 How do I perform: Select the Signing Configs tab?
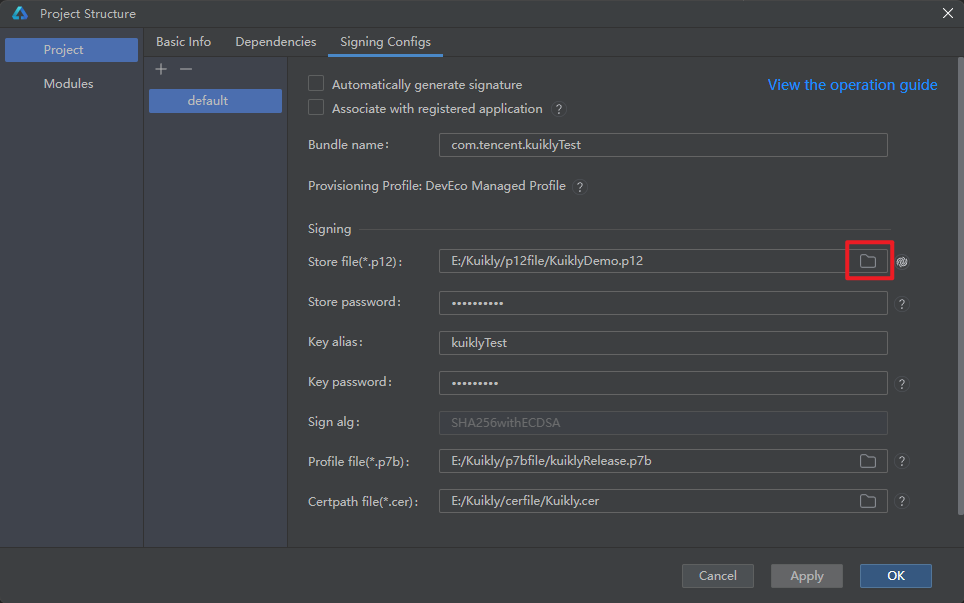(385, 42)
